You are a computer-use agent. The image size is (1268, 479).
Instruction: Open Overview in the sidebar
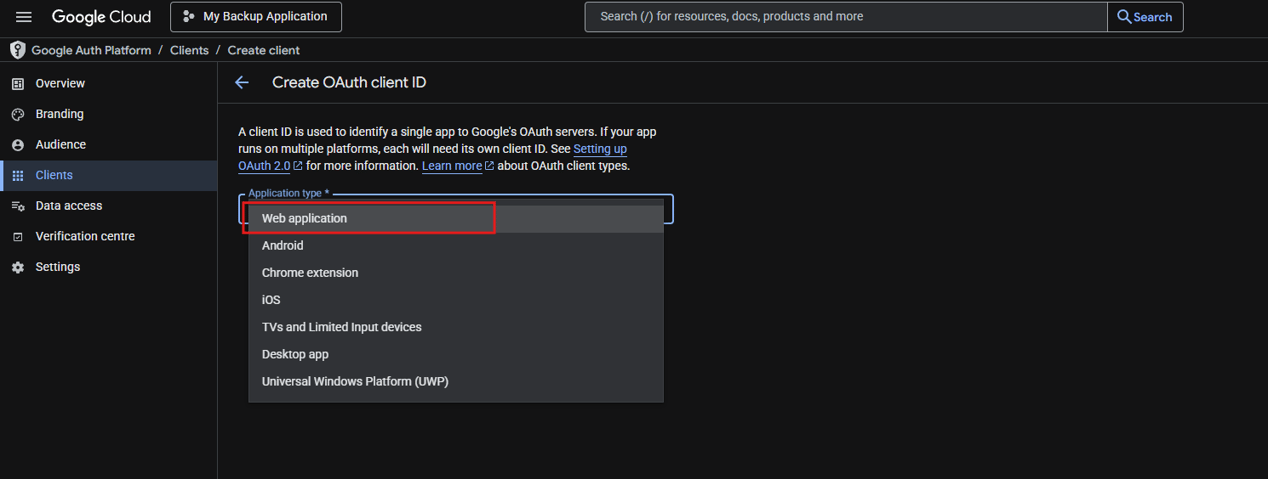tap(108, 84)
